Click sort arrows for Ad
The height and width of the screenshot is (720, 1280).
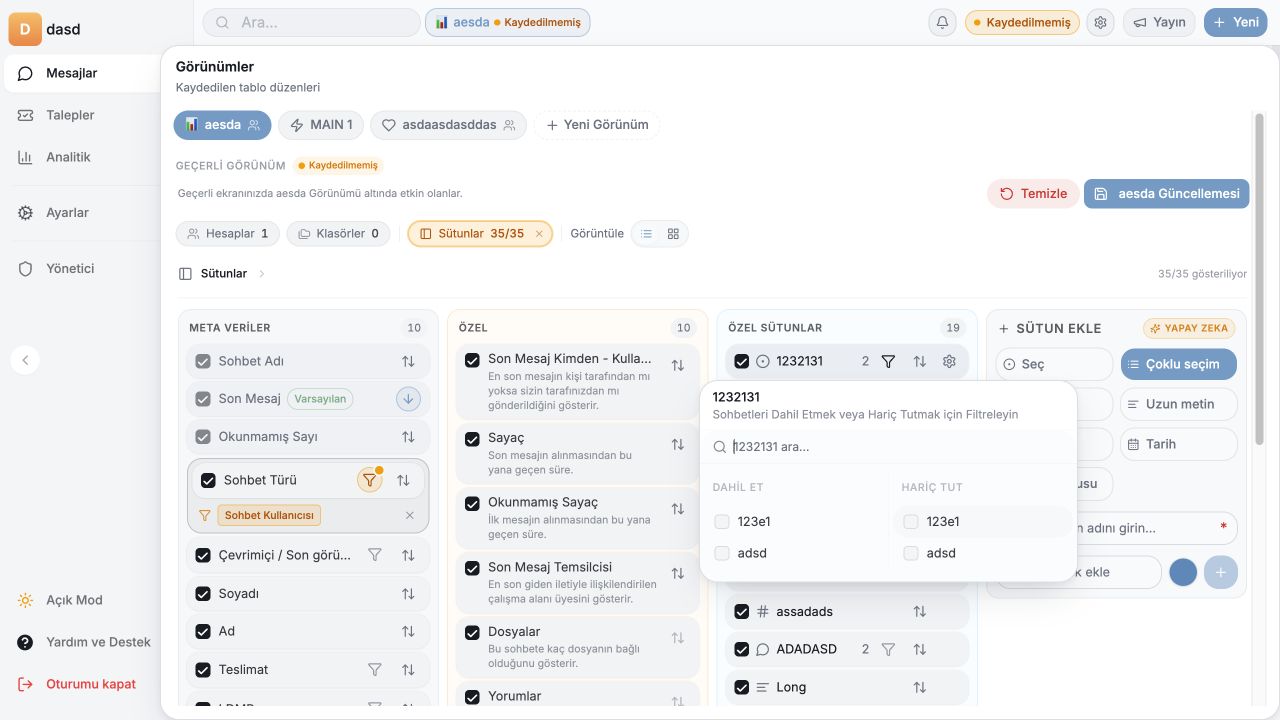tap(408, 632)
